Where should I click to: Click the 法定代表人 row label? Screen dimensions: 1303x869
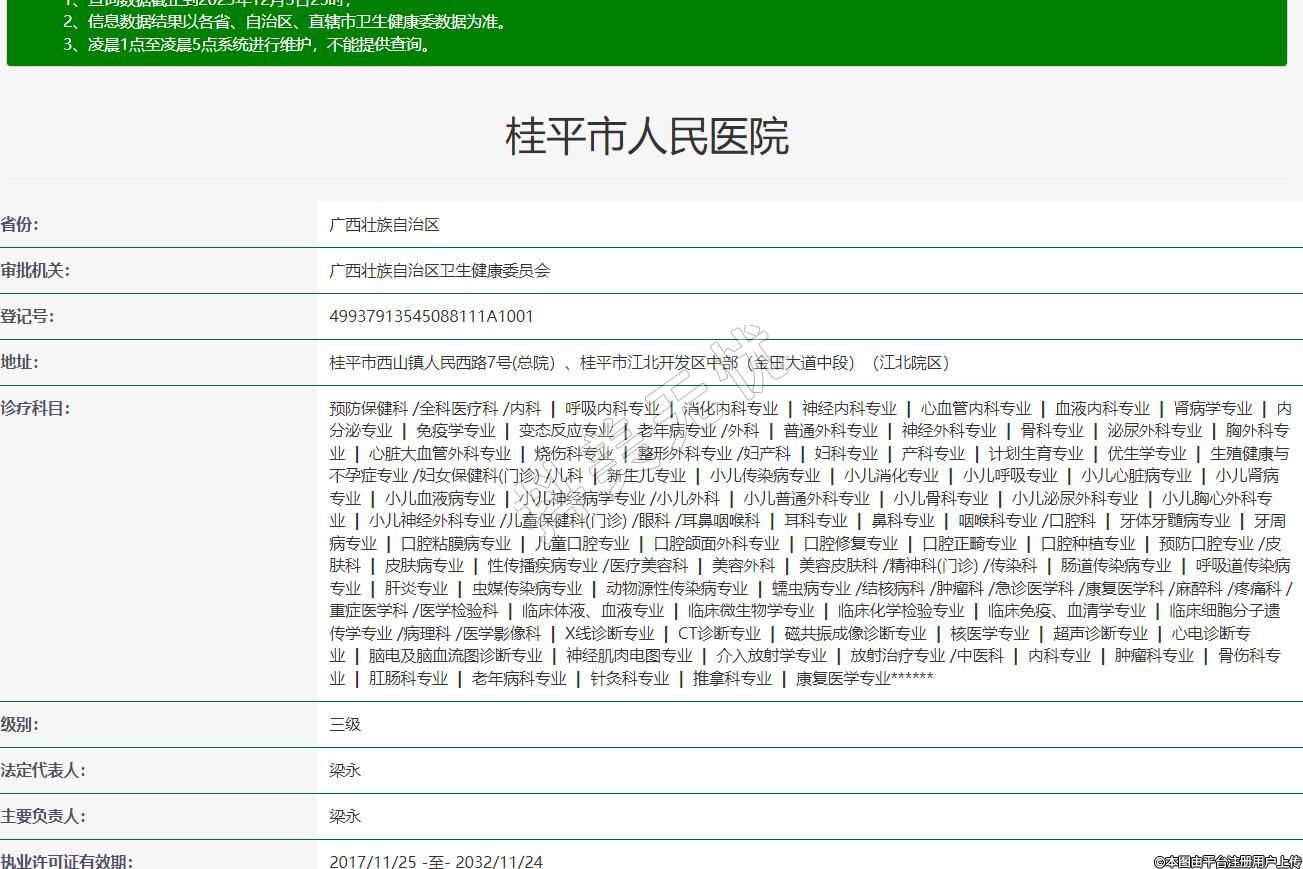pos(43,770)
